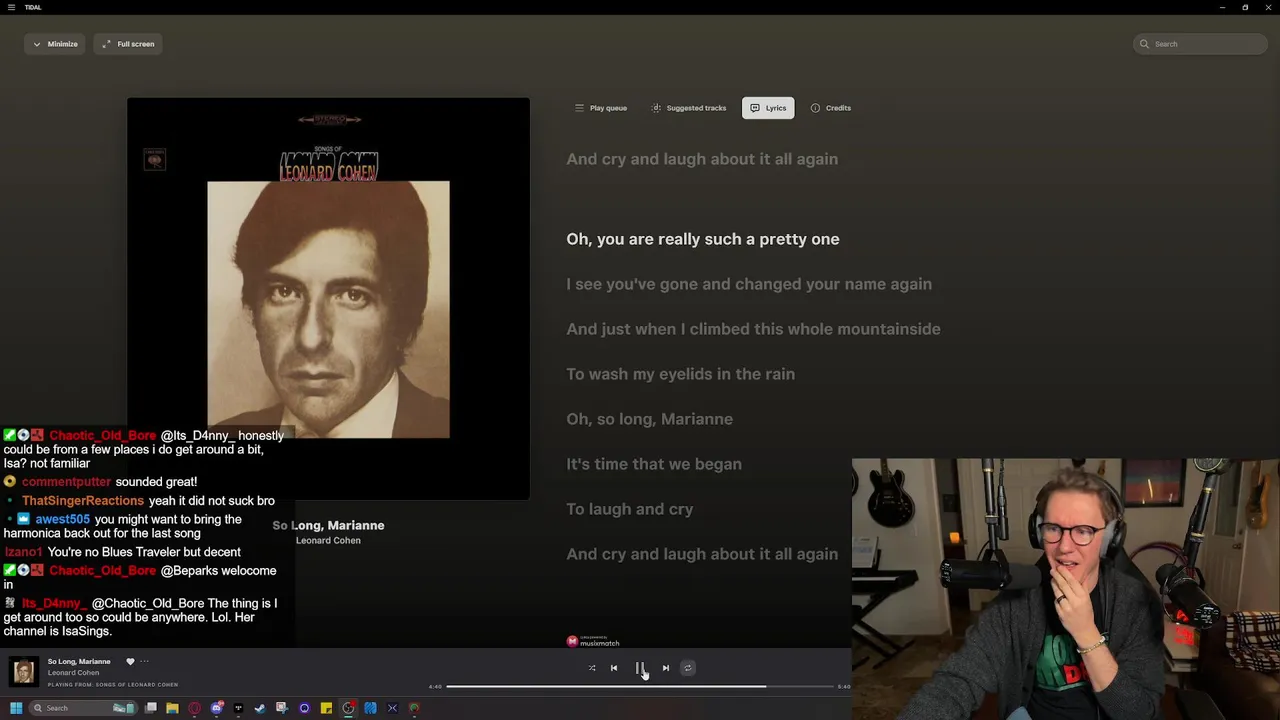
Task: Open Steam from the taskbar
Action: click(x=260, y=708)
